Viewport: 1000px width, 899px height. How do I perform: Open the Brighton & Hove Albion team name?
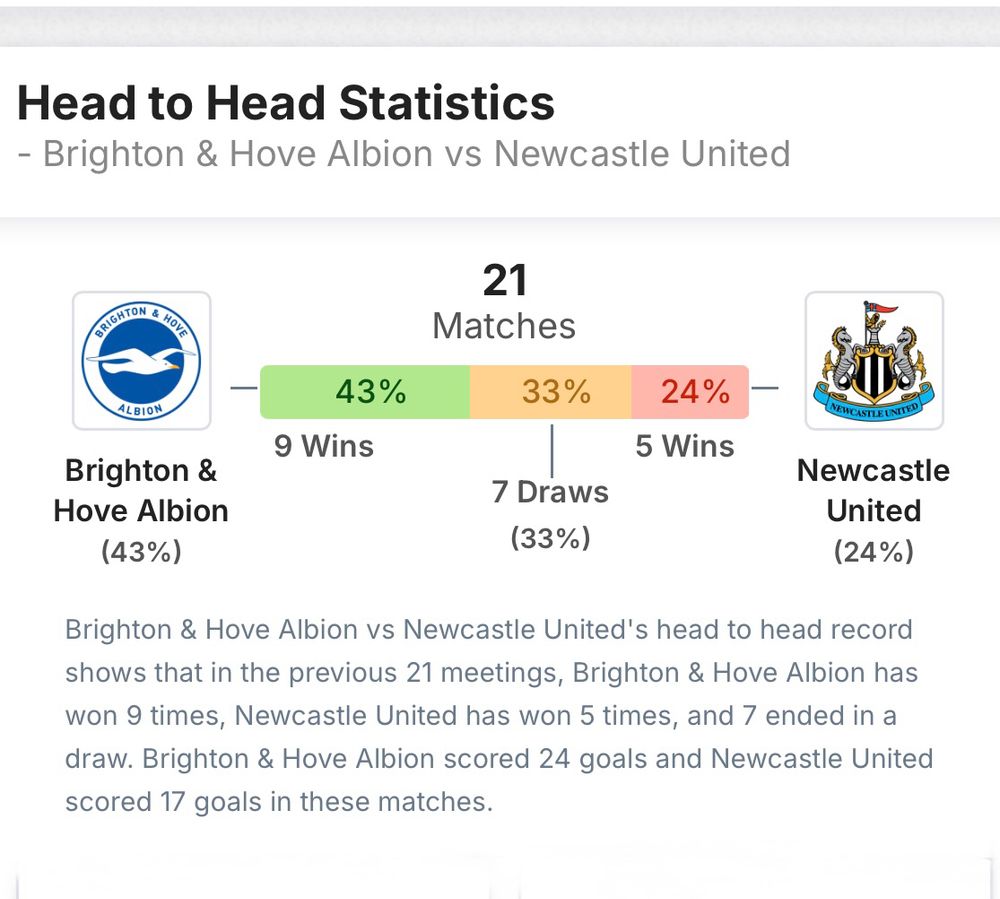pyautogui.click(x=141, y=490)
